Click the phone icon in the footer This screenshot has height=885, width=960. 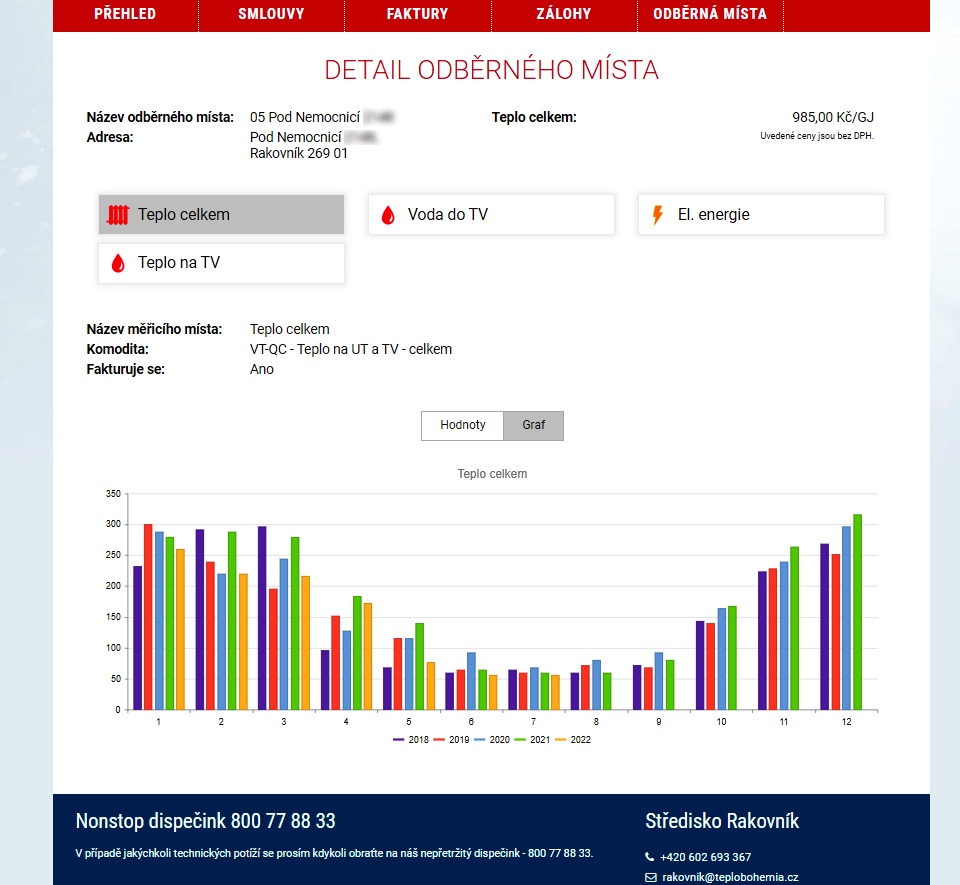tap(650, 857)
